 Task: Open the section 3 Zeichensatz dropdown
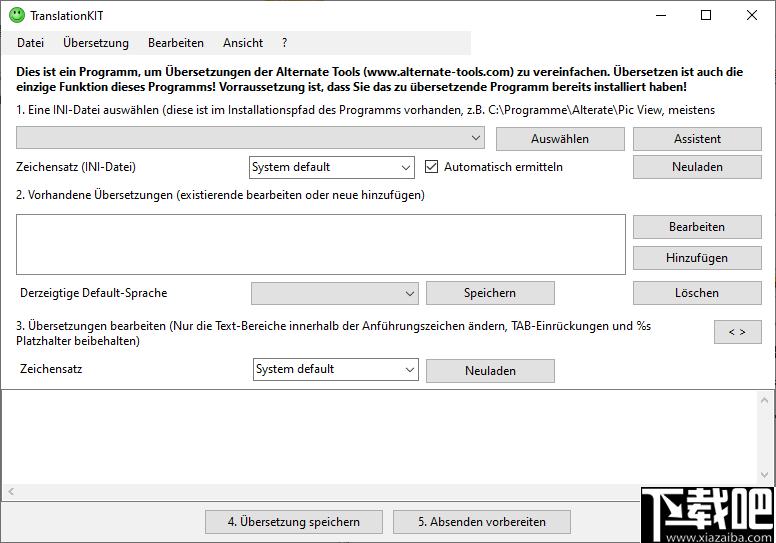(x=336, y=370)
